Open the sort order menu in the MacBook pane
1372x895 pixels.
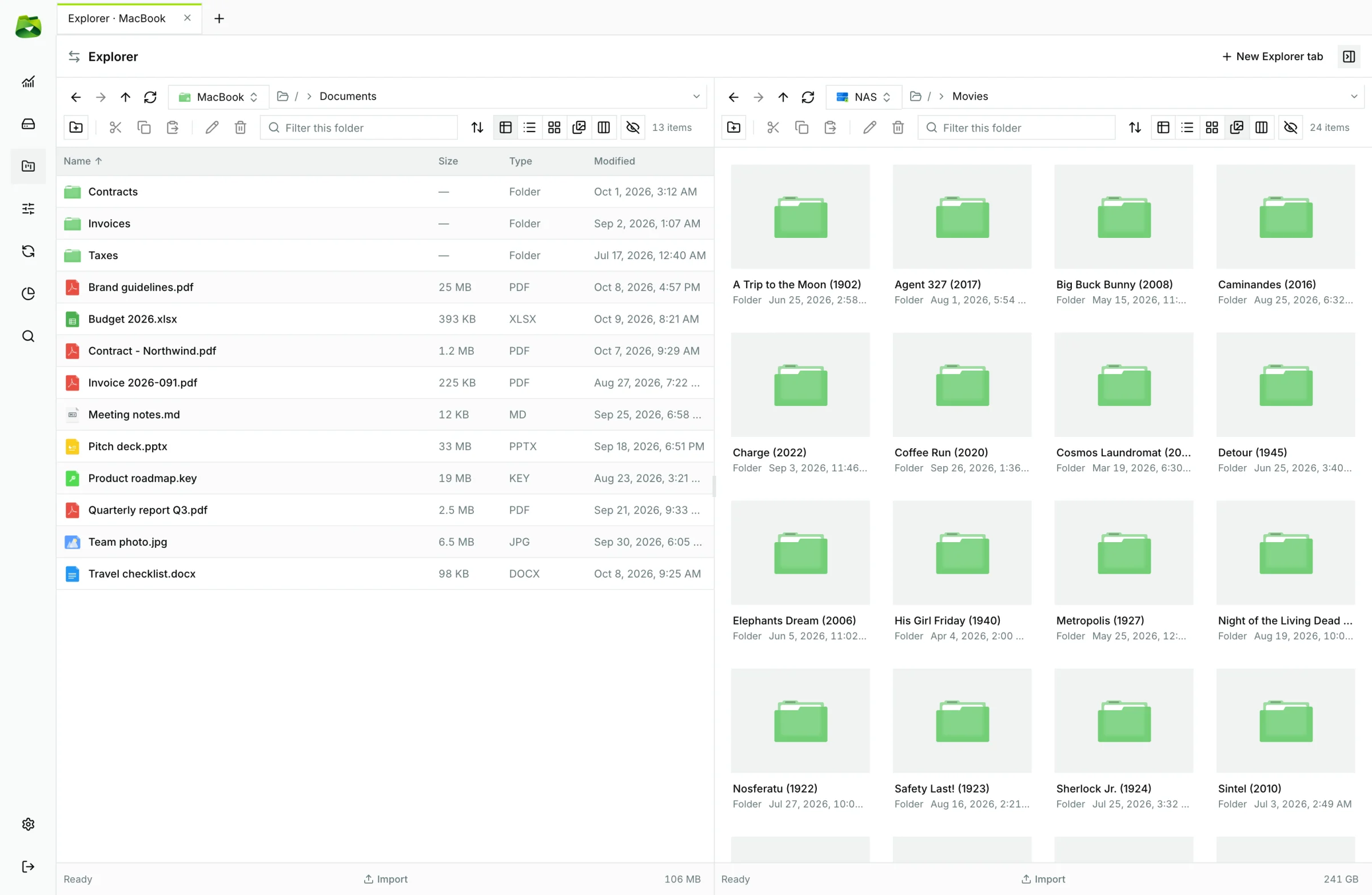[x=477, y=128]
